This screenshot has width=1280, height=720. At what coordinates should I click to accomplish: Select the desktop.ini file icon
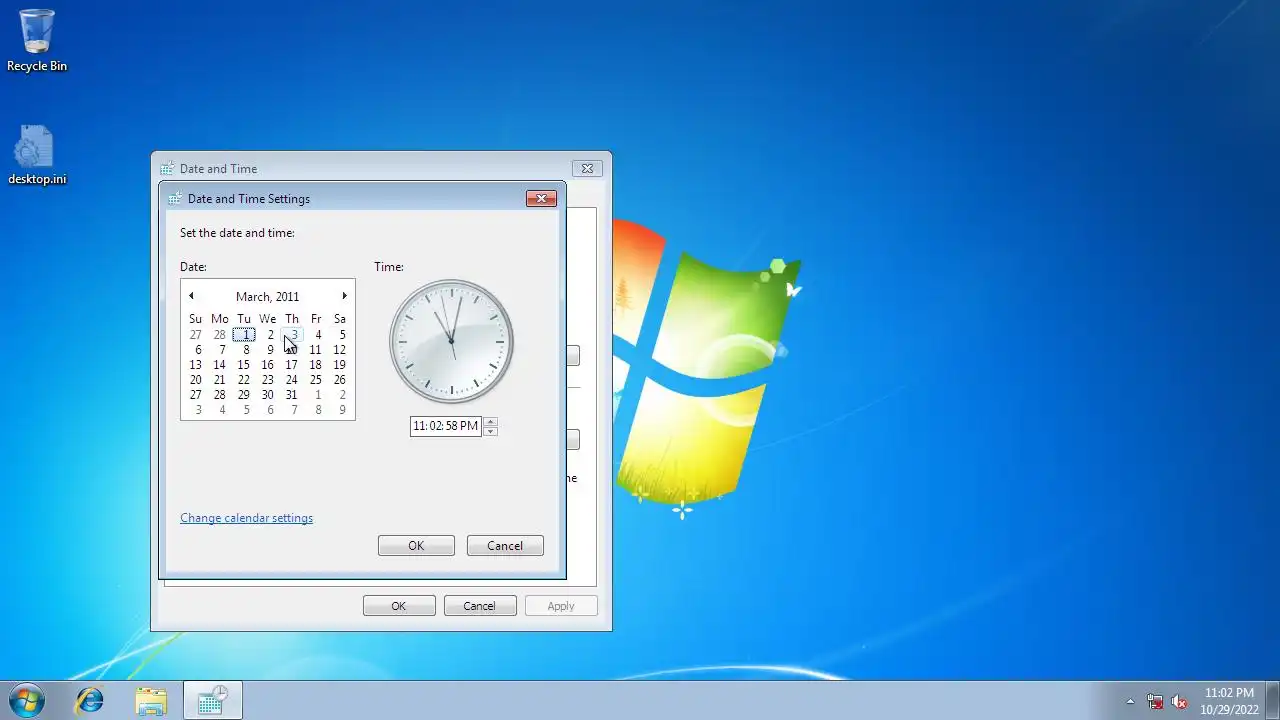[x=37, y=155]
